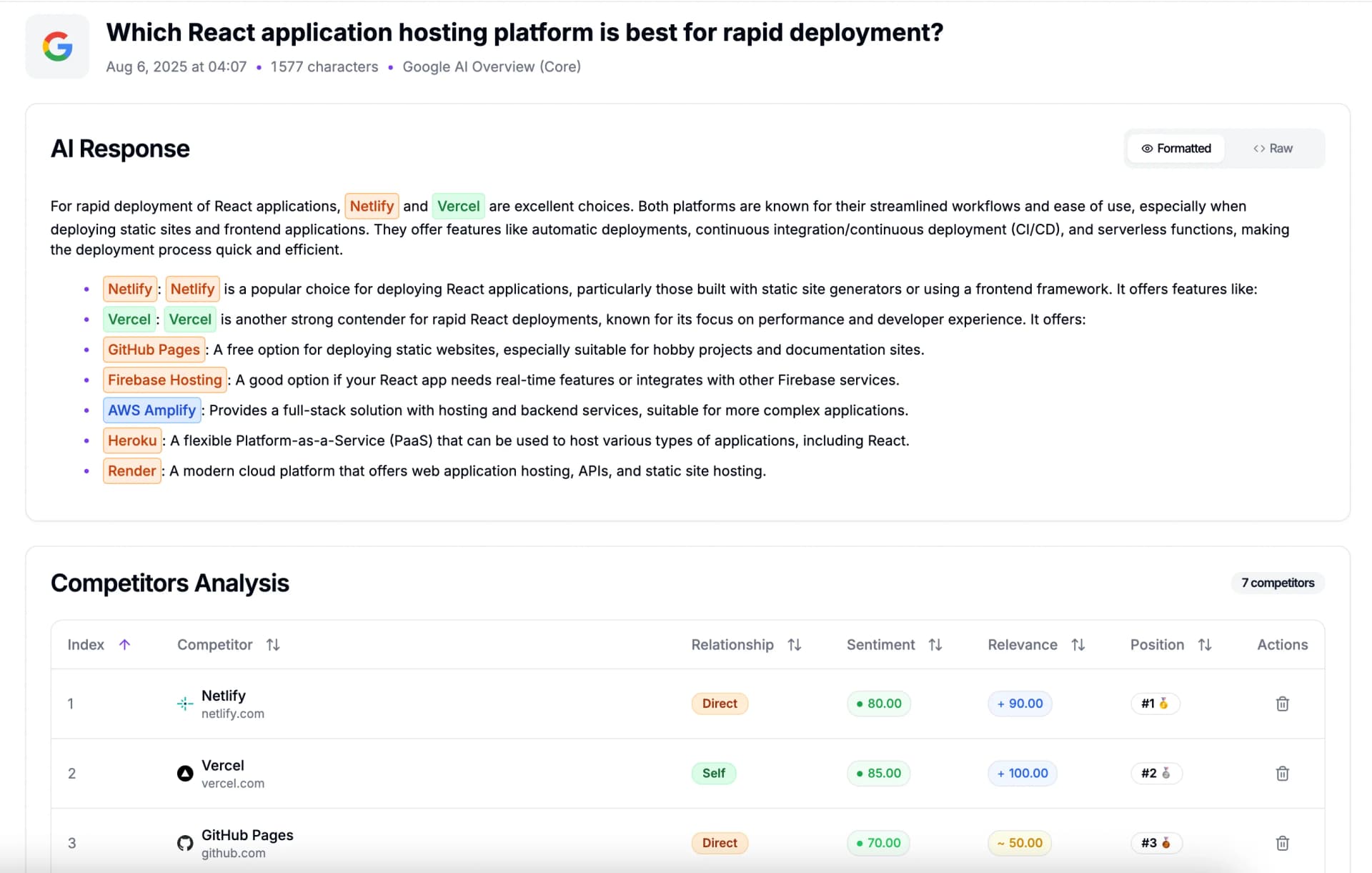Image resolution: width=1372 pixels, height=873 pixels.
Task: Toggle sort on the Sentiment column
Action: click(x=936, y=644)
